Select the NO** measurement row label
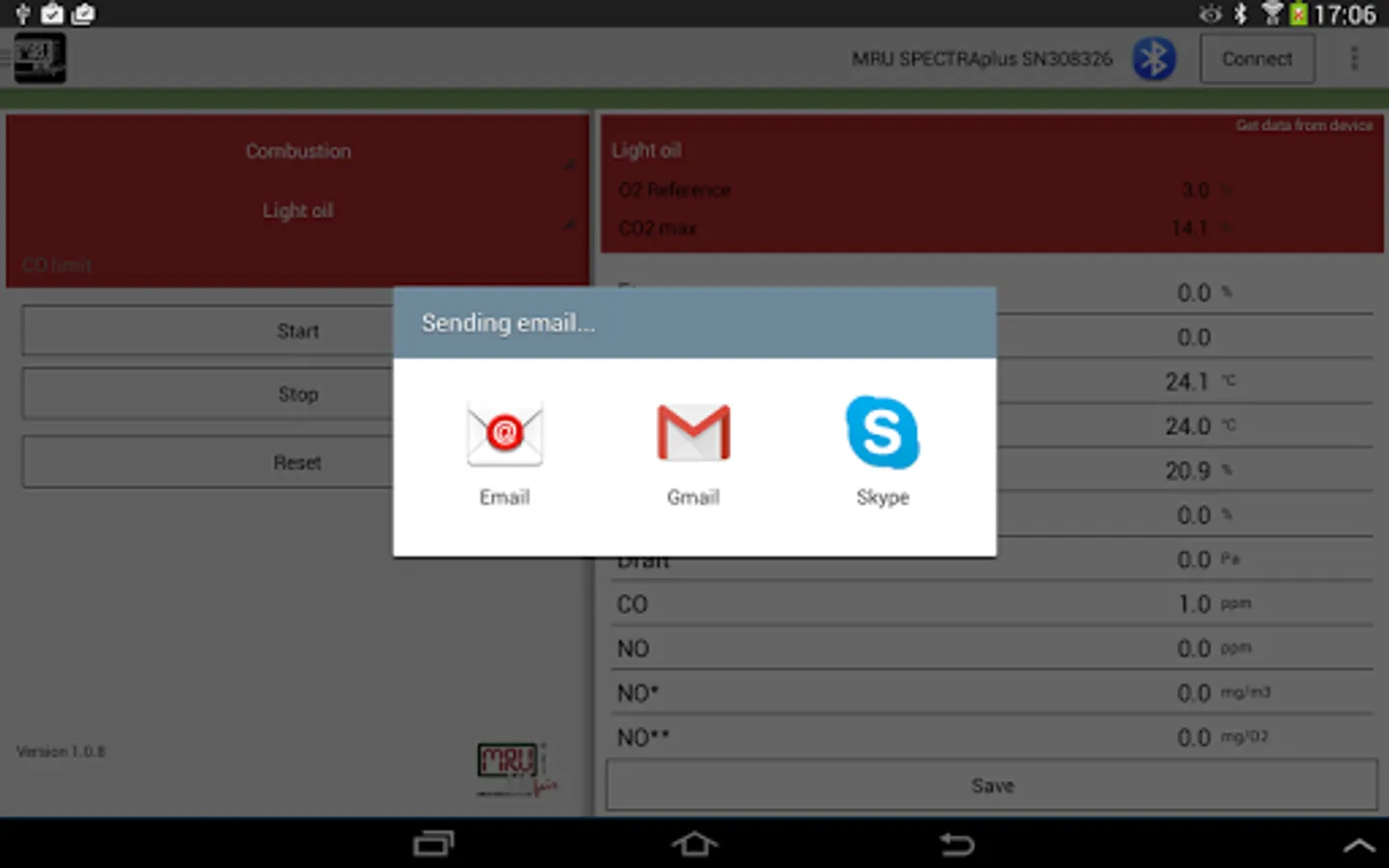Screen dimensions: 1389x868 (x=643, y=738)
